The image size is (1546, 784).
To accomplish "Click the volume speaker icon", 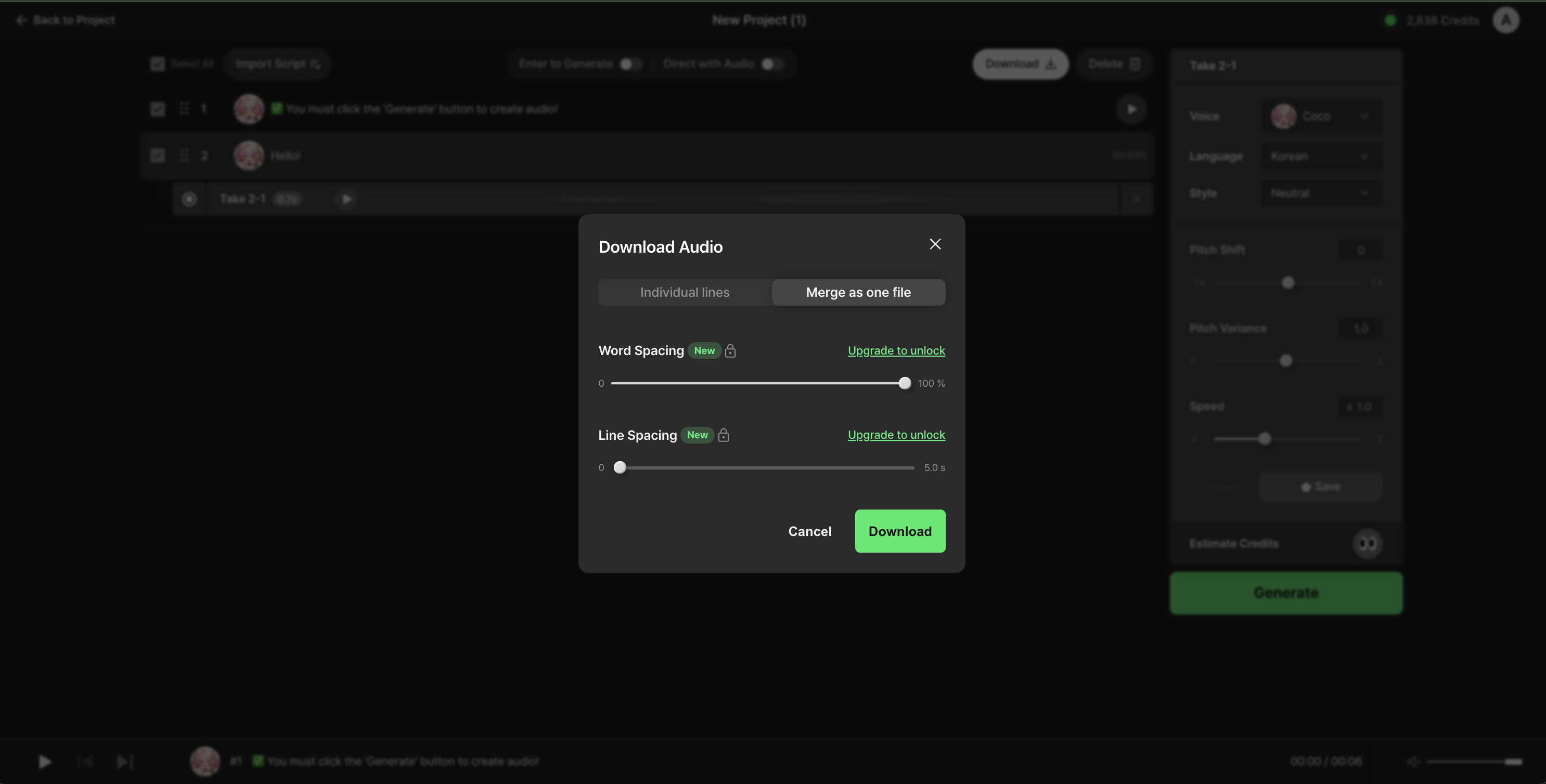I will click(x=1413, y=761).
